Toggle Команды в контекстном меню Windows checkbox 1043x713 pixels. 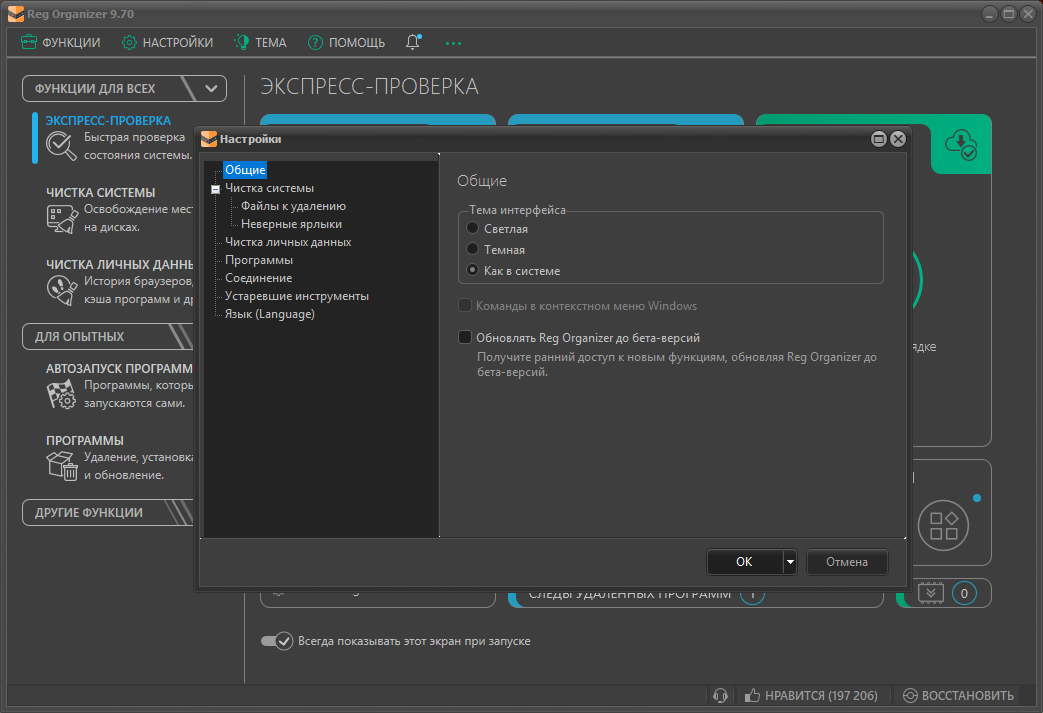click(465, 305)
